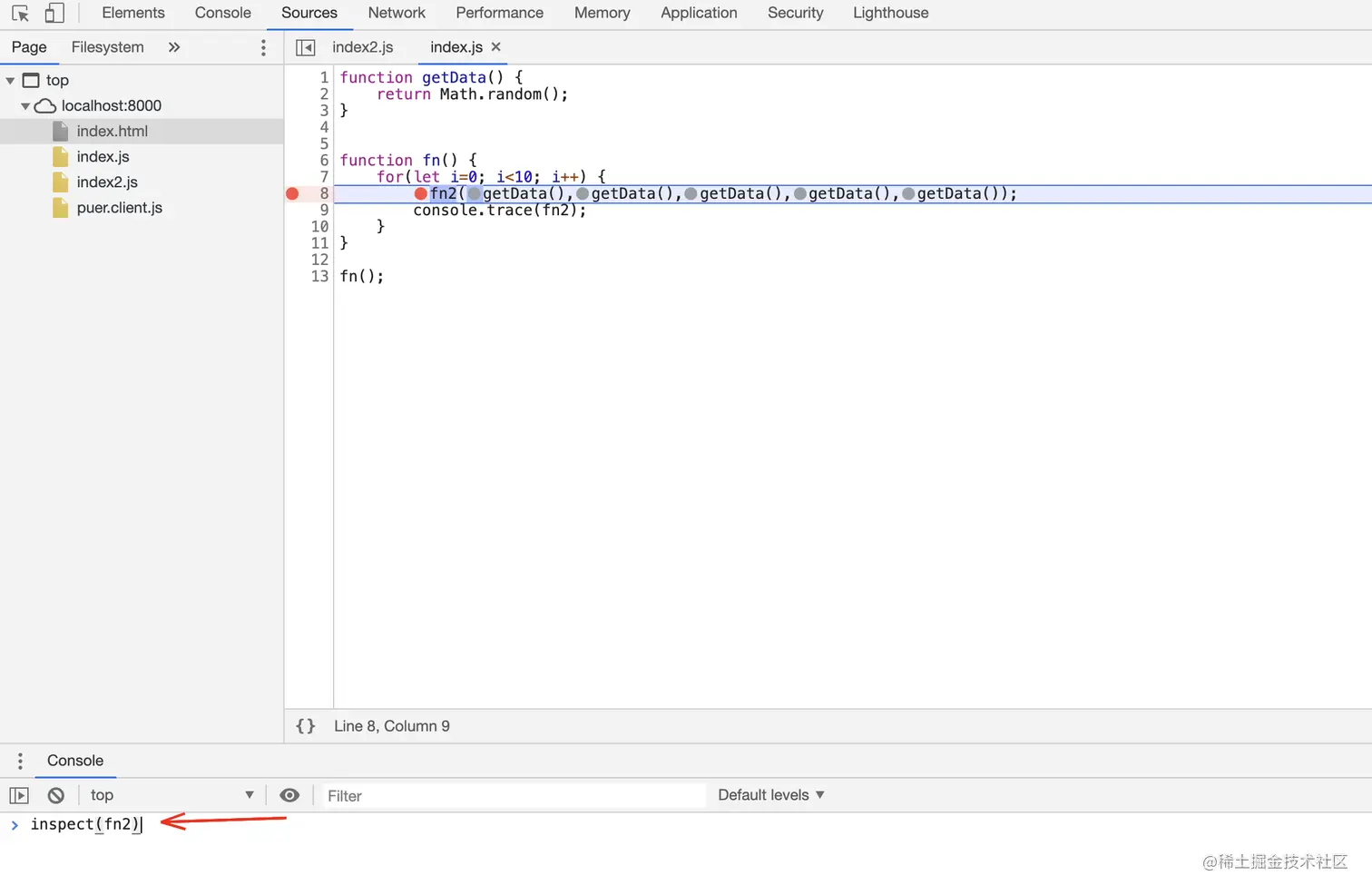The image size is (1372, 895).
Task: Select the index.js editor tab
Action: [456, 47]
